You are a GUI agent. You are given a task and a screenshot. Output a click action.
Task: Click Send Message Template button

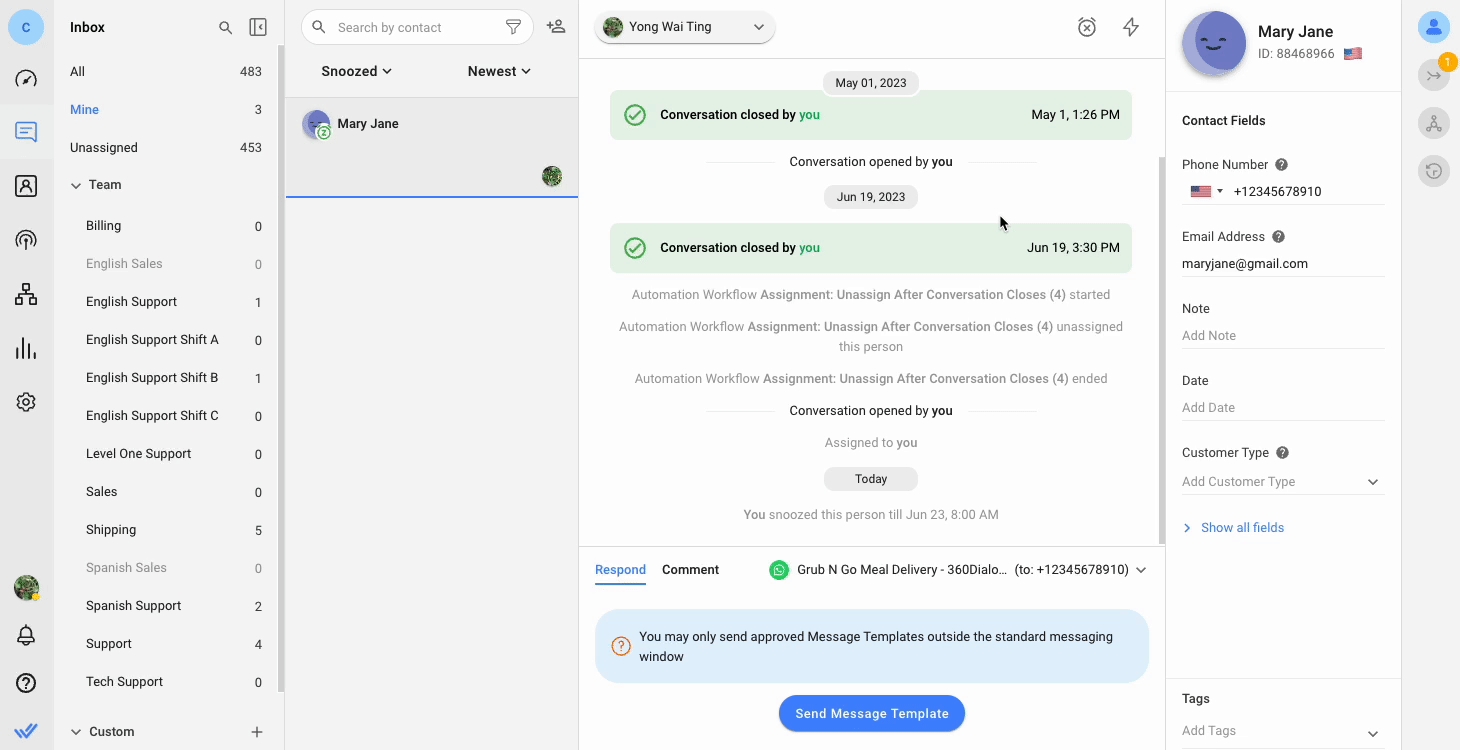871,714
